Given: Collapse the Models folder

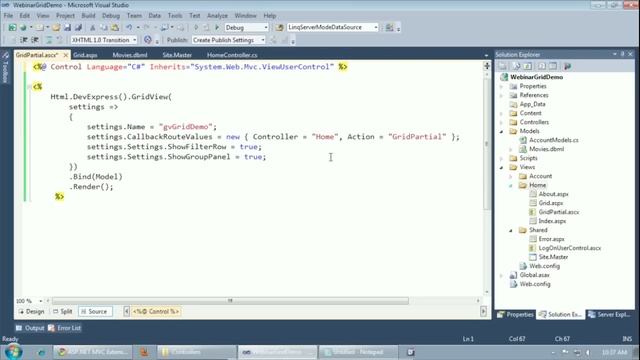Looking at the screenshot, I should coord(502,131).
